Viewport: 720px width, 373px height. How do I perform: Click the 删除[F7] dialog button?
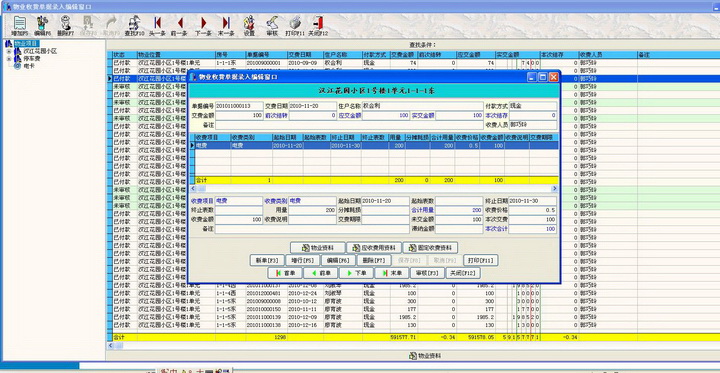(374, 260)
